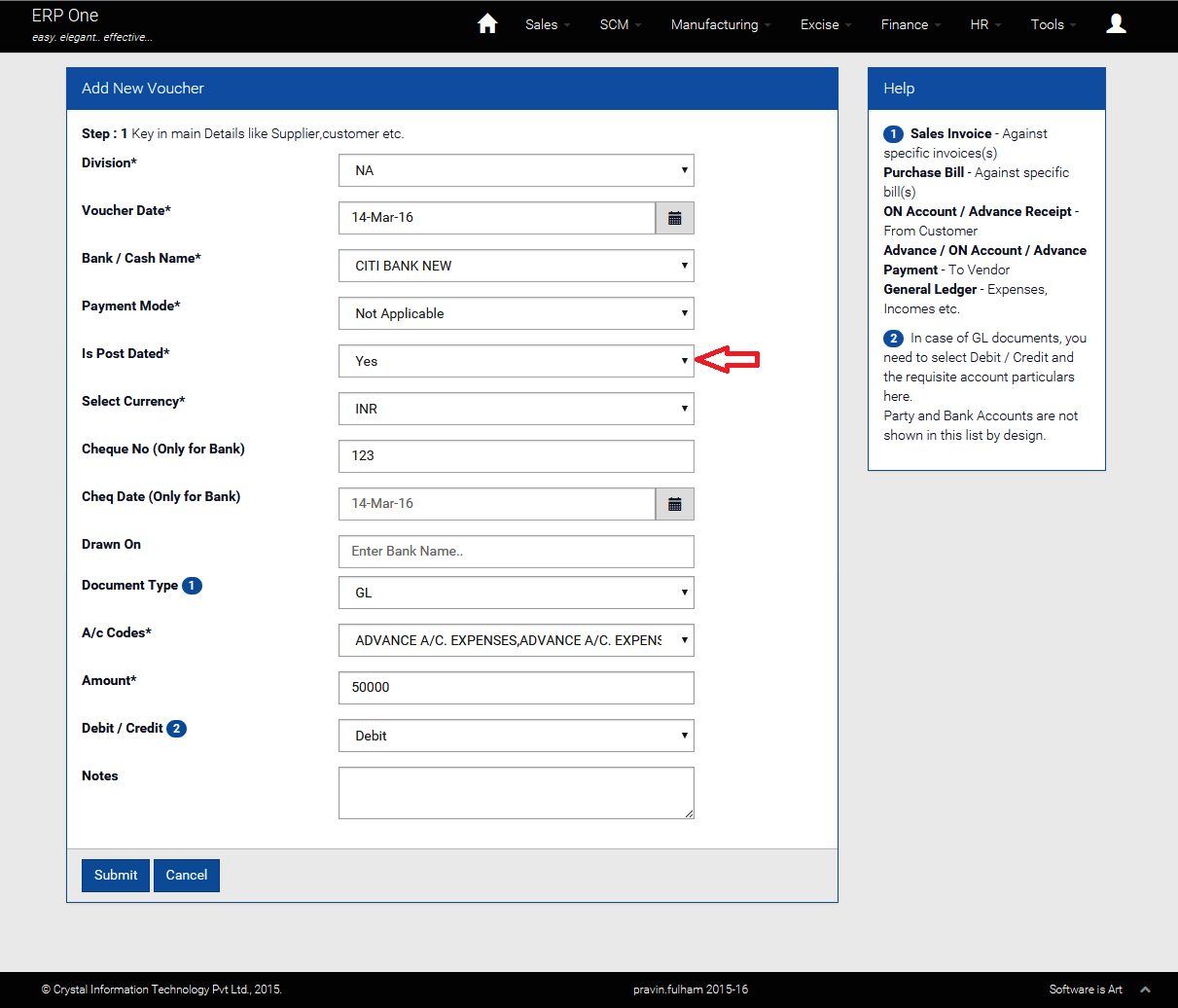This screenshot has width=1178, height=1008.
Task: Expand the Select Currency dropdown
Action: pyautogui.click(x=517, y=409)
